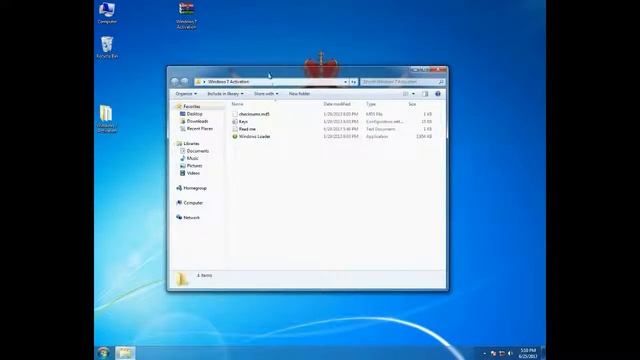
Task: Open the Share with dropdown
Action: [266, 94]
